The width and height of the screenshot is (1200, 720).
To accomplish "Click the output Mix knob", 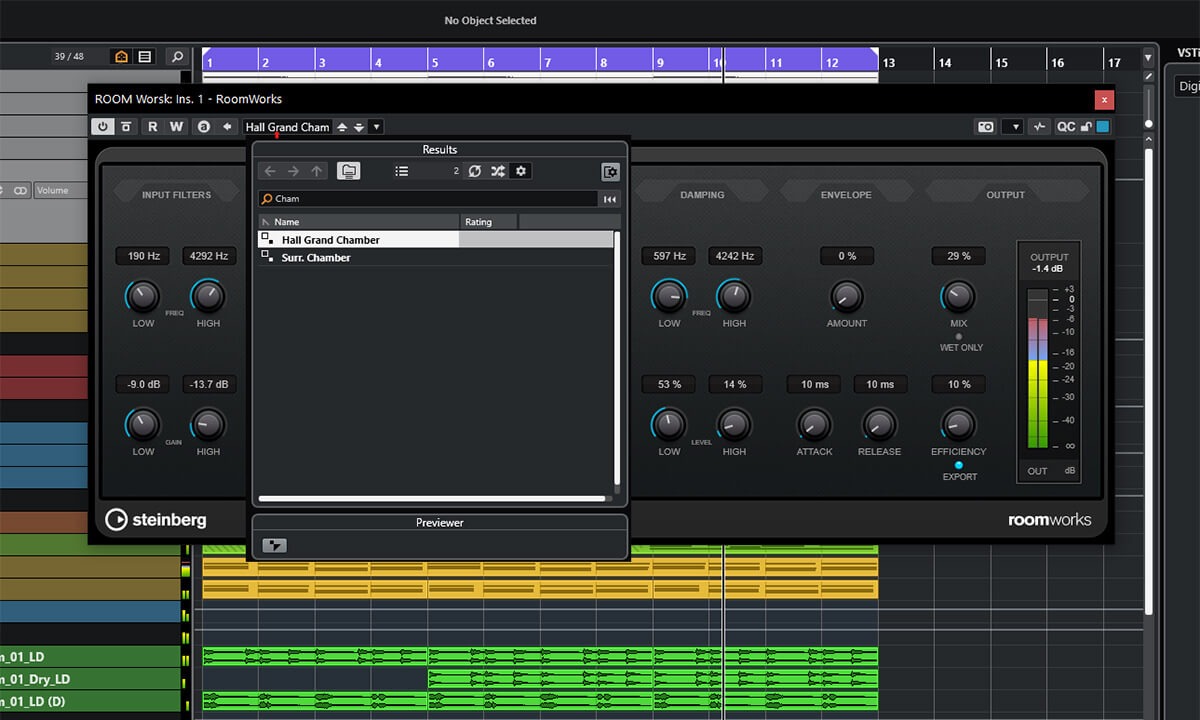I will (958, 296).
